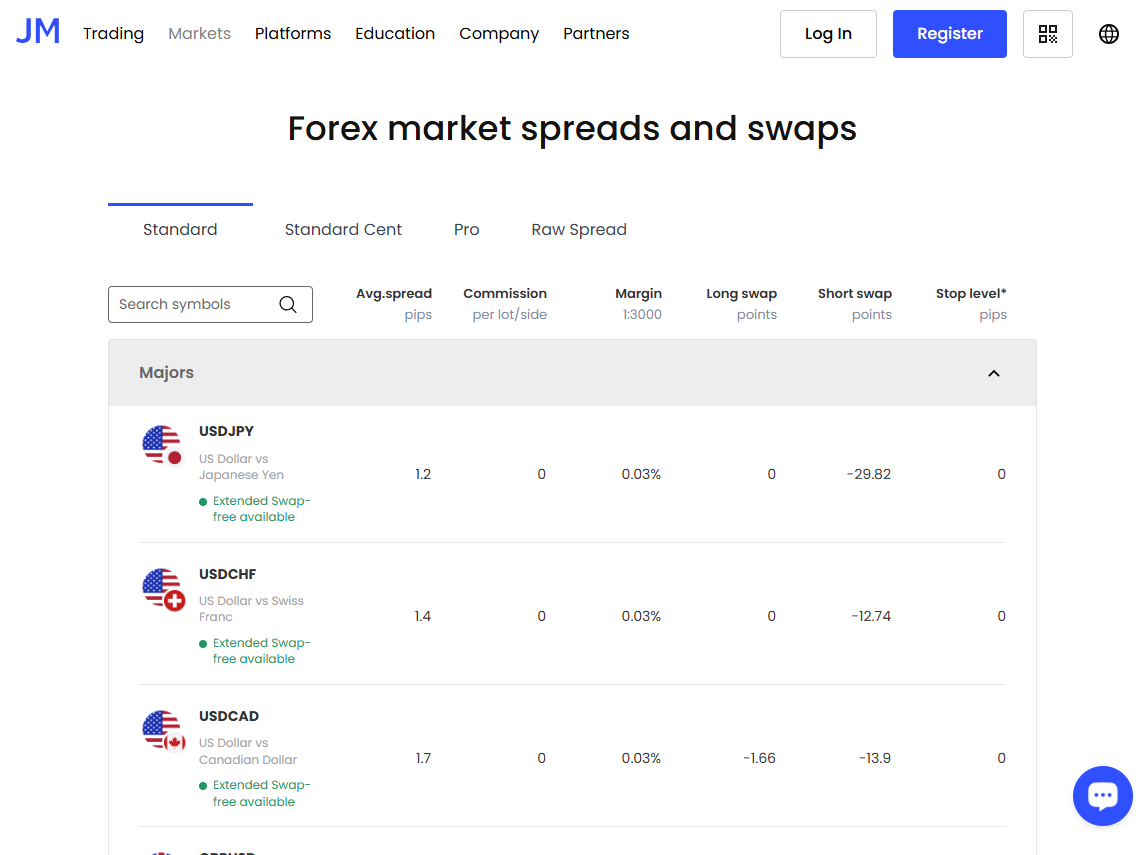
Task: Click the Register button
Action: pyautogui.click(x=949, y=33)
